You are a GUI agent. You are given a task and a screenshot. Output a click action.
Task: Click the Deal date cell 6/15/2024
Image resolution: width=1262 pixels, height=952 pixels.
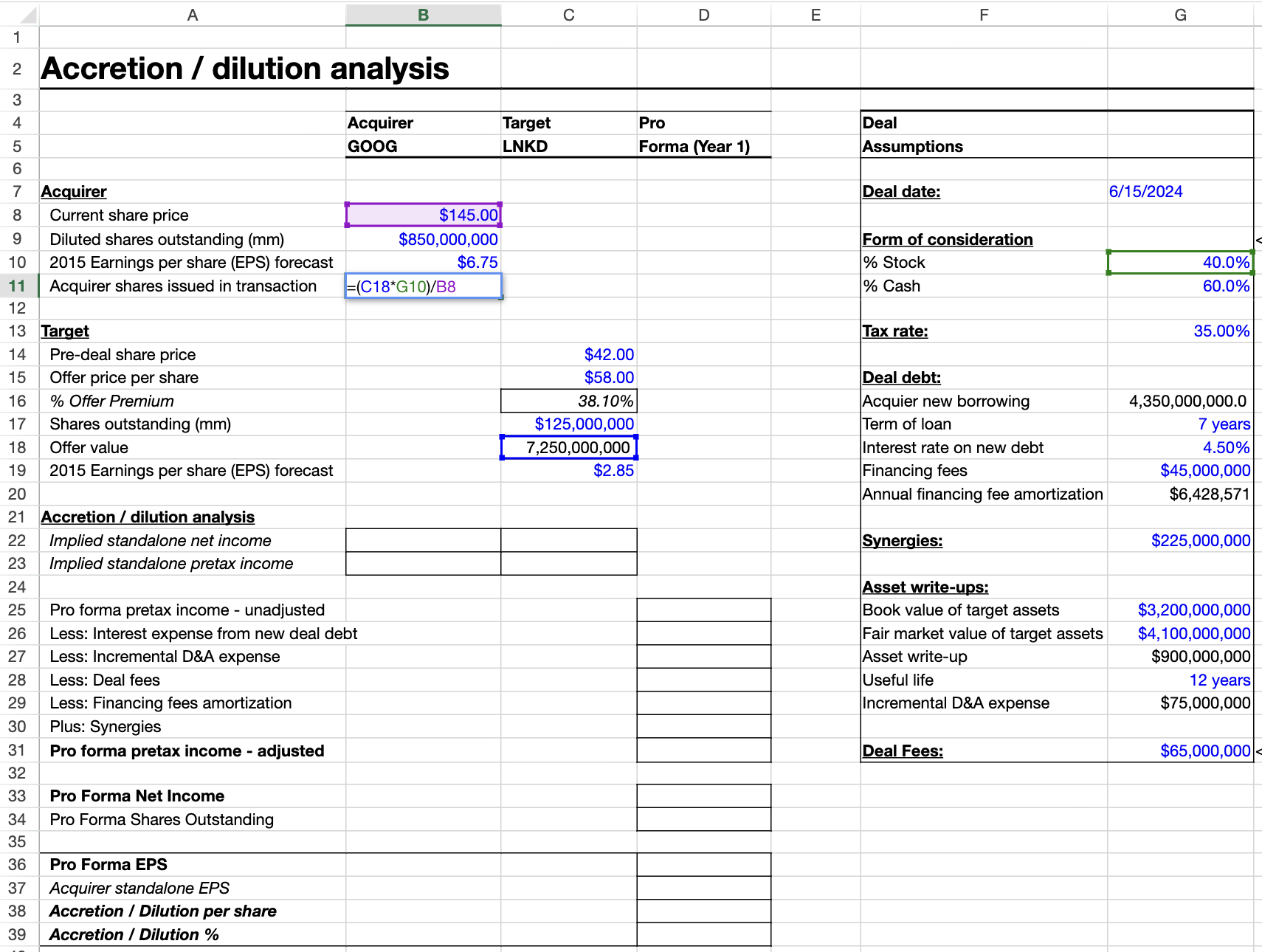[x=1179, y=191]
